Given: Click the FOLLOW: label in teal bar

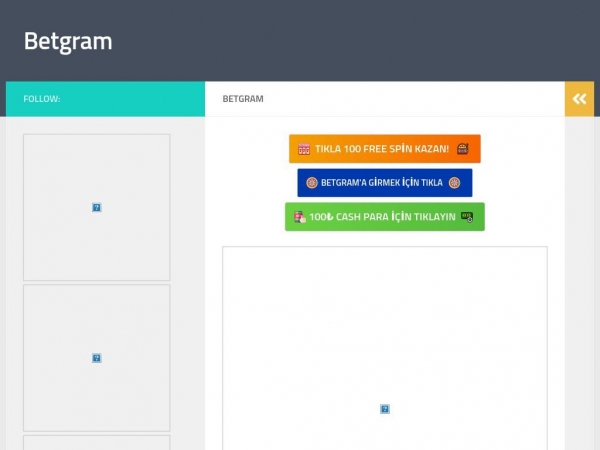Looking at the screenshot, I should (x=42, y=99).
